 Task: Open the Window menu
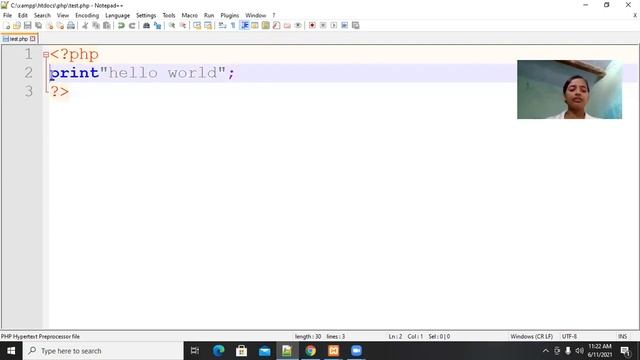(x=256, y=16)
